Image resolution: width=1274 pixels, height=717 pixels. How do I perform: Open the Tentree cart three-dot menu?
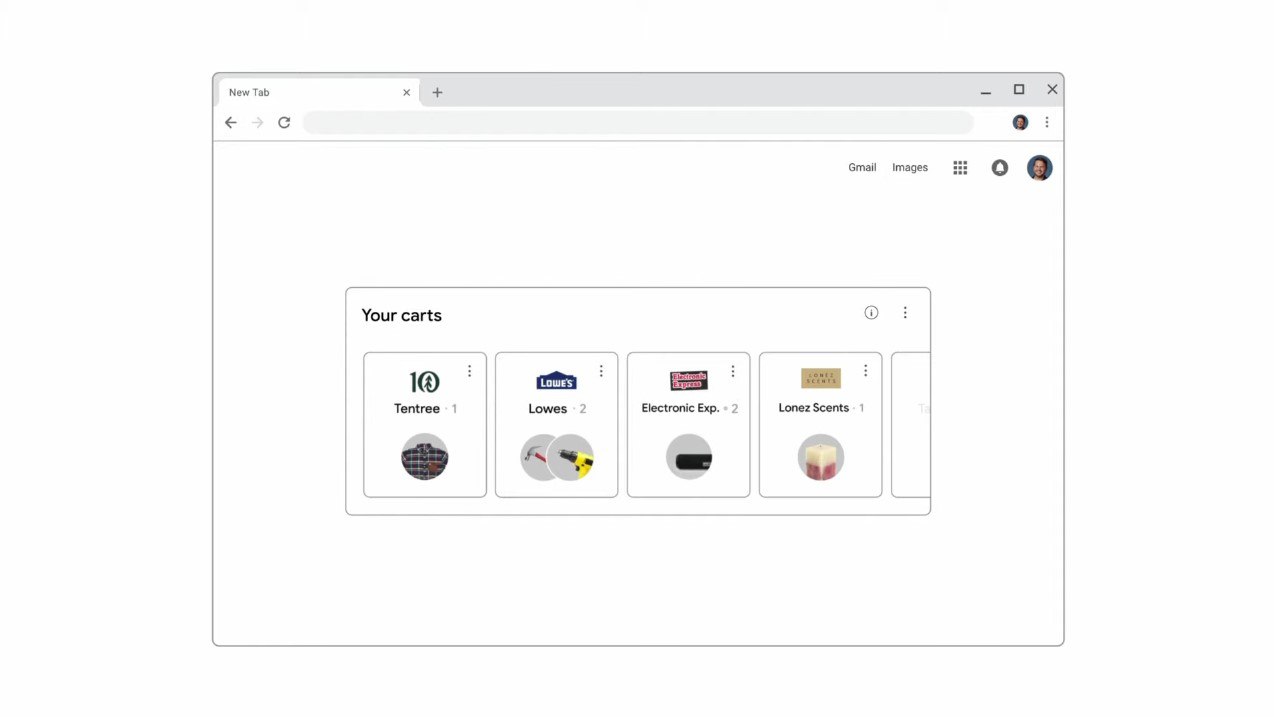(x=469, y=371)
